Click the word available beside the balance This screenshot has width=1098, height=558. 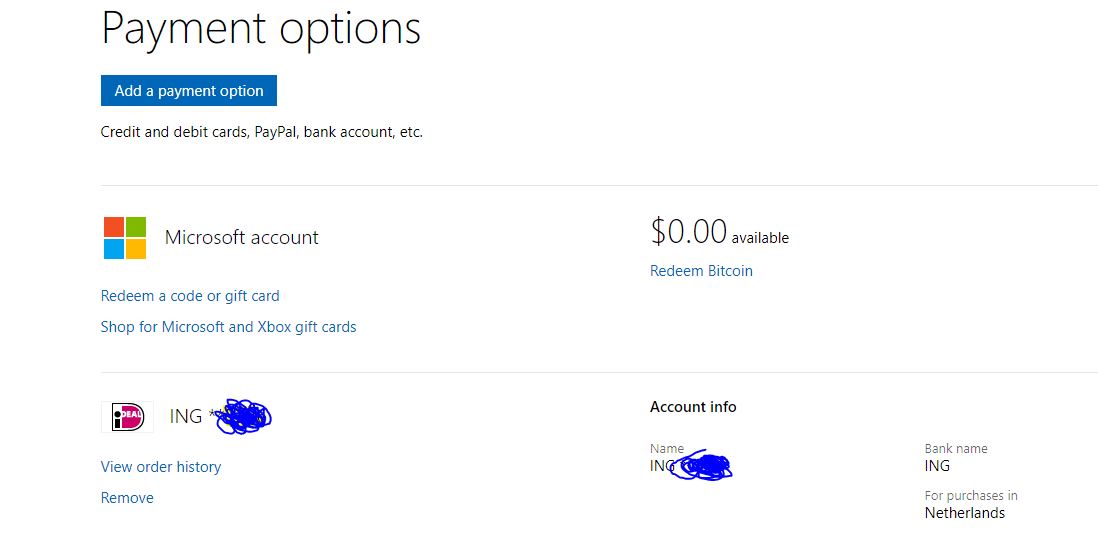coord(760,238)
